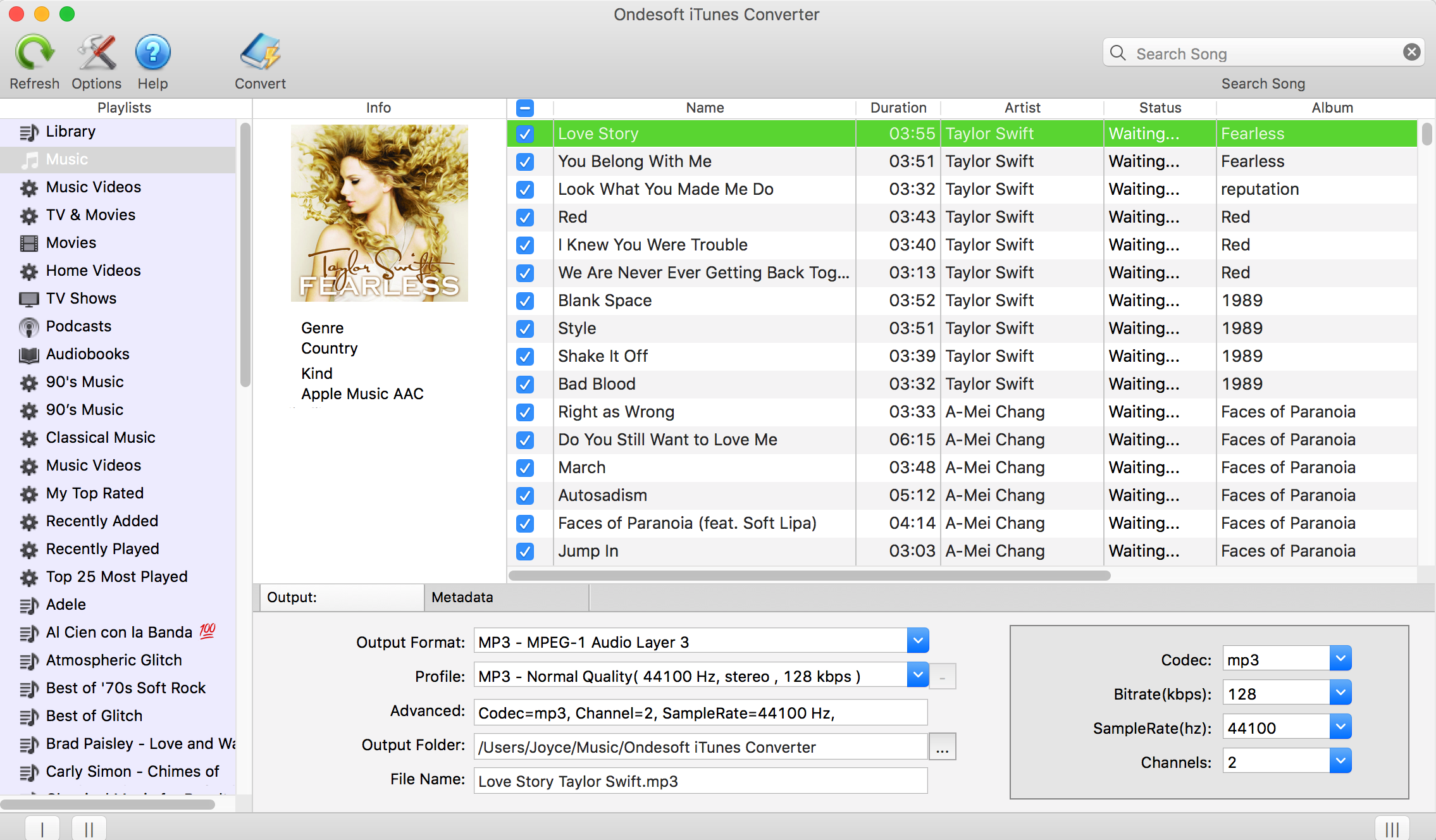Uncheck the Blank Space song checkbox

click(x=525, y=300)
